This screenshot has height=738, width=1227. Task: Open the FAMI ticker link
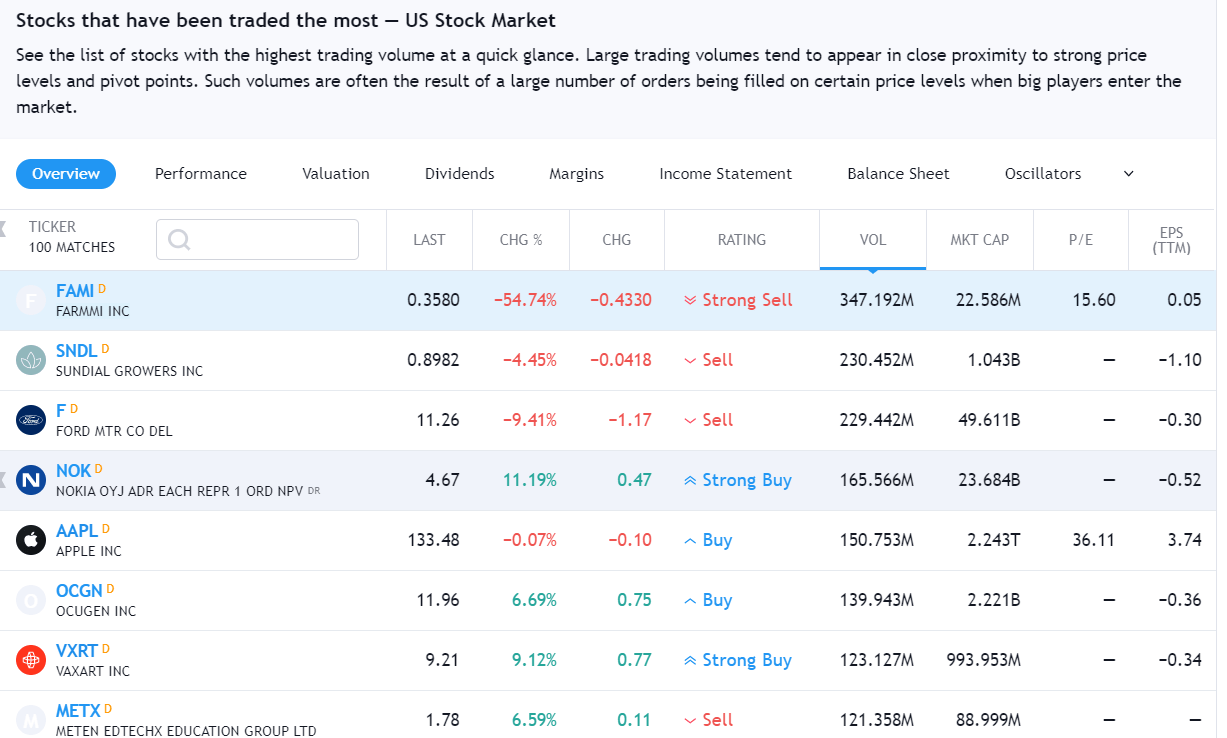[75, 291]
